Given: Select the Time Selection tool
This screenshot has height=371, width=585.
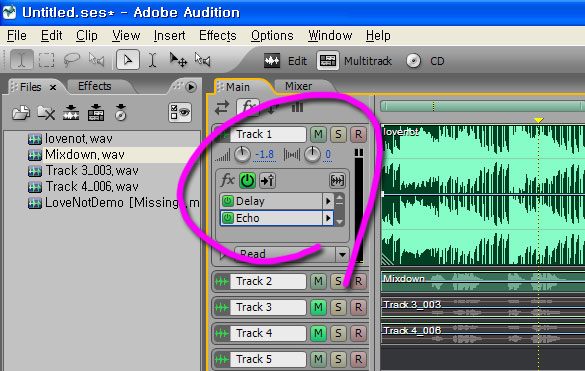Looking at the screenshot, I should [x=152, y=60].
